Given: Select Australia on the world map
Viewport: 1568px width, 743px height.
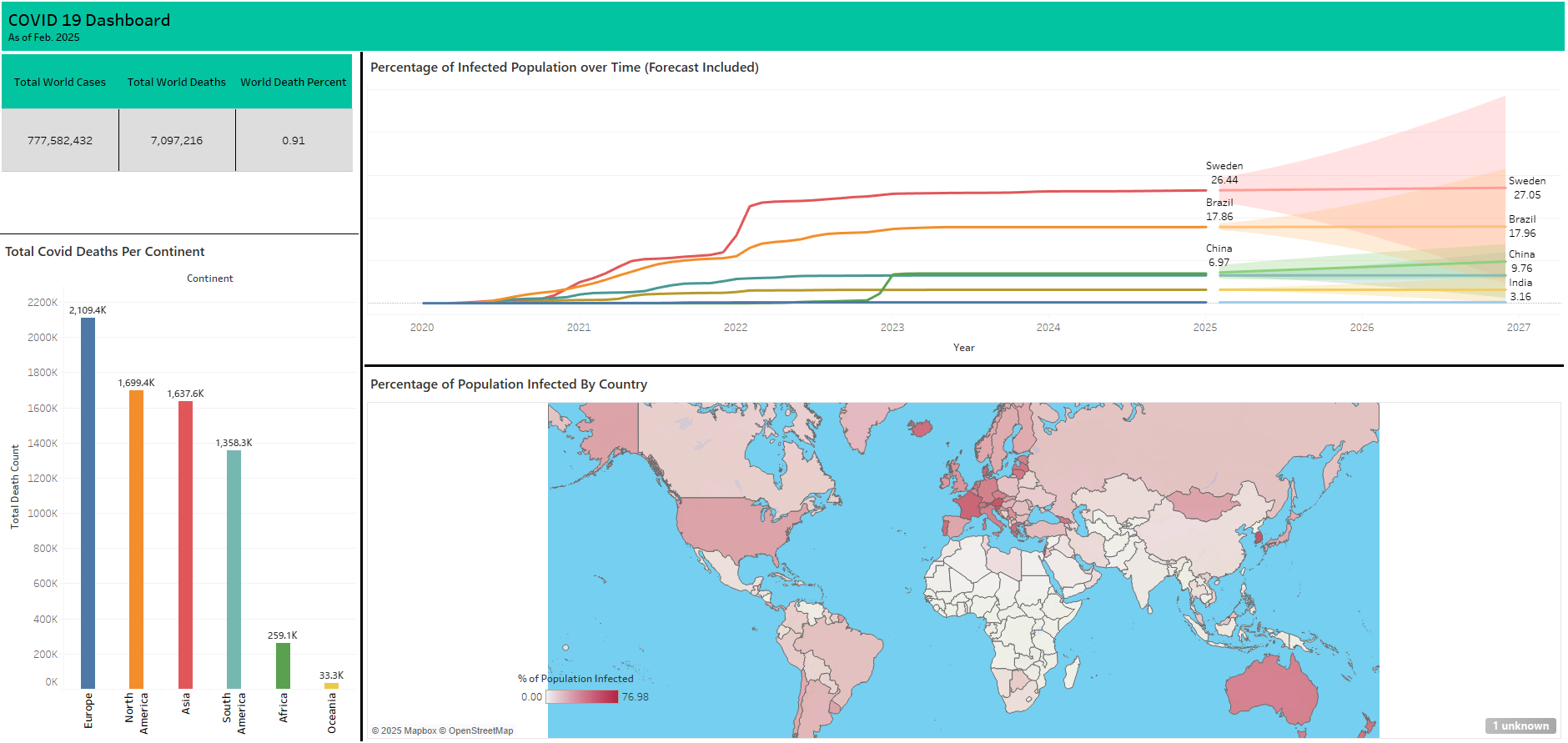Looking at the screenshot, I should 1272,692.
